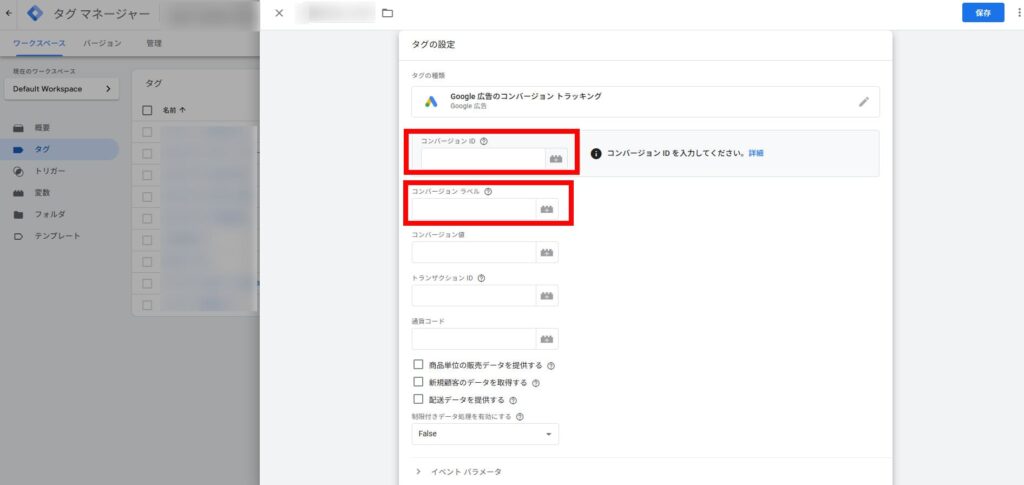Open variable picker beside トランザクション ID field

tap(547, 296)
